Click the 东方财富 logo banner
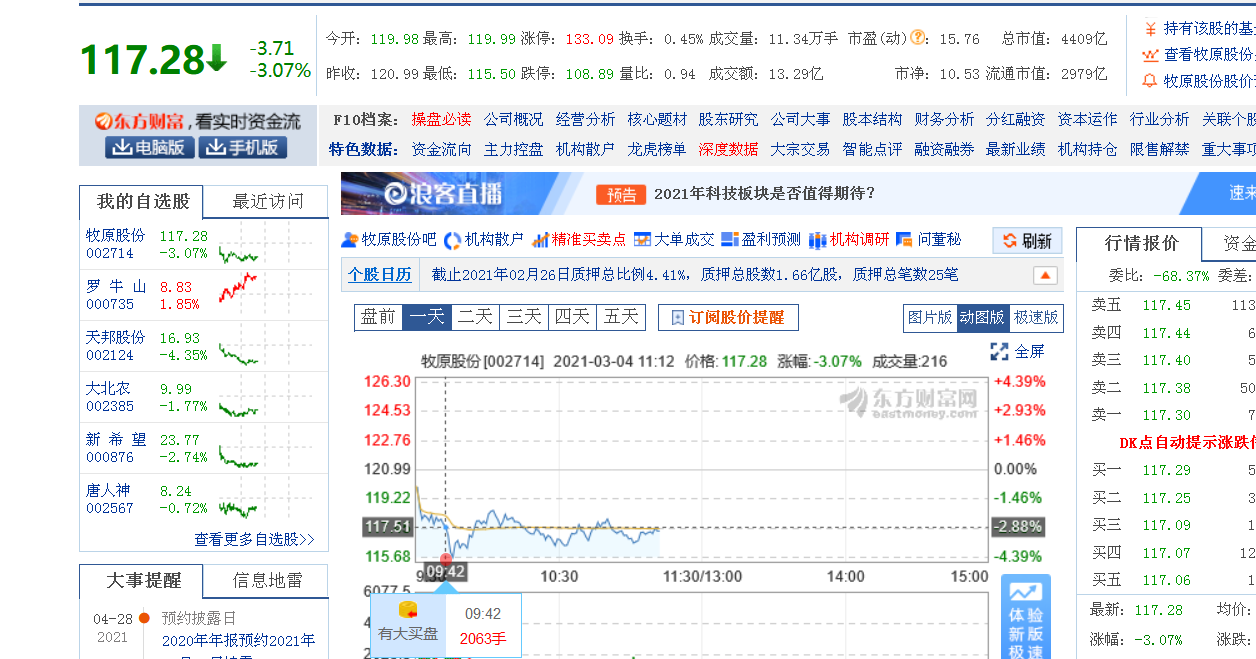Image resolution: width=1256 pixels, height=659 pixels. click(x=198, y=122)
